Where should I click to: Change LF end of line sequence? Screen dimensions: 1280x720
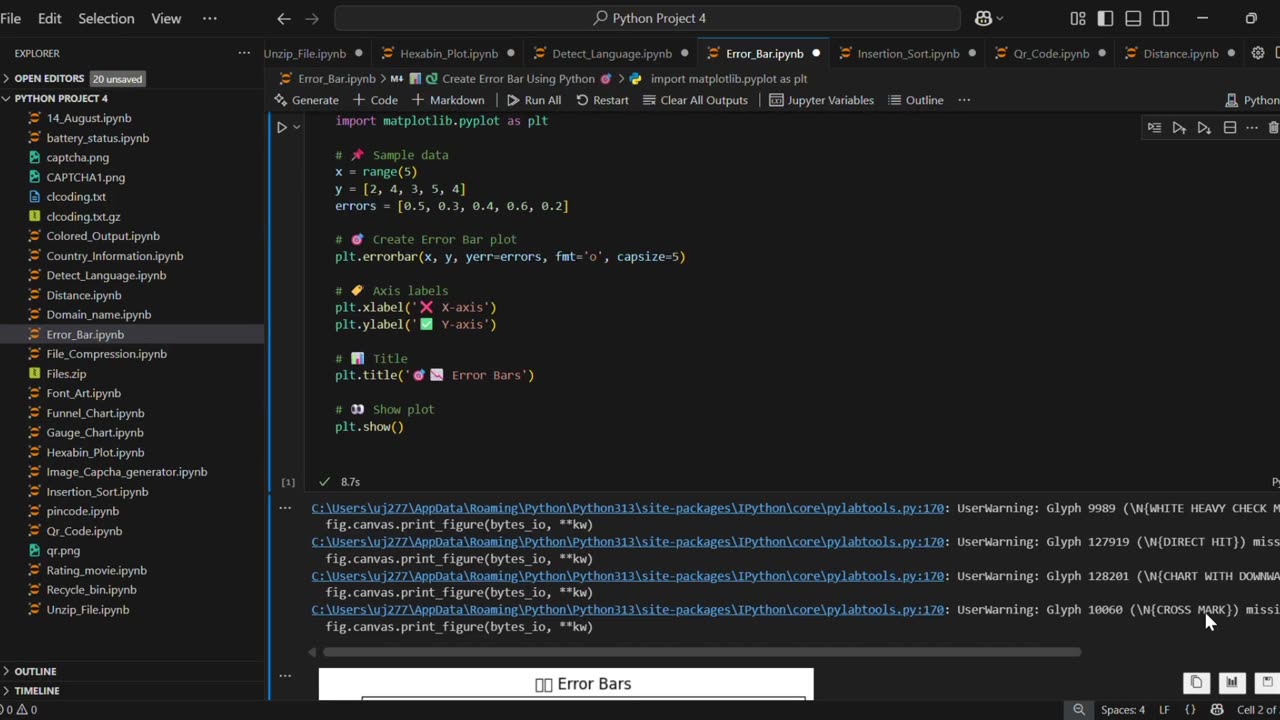[1164, 710]
